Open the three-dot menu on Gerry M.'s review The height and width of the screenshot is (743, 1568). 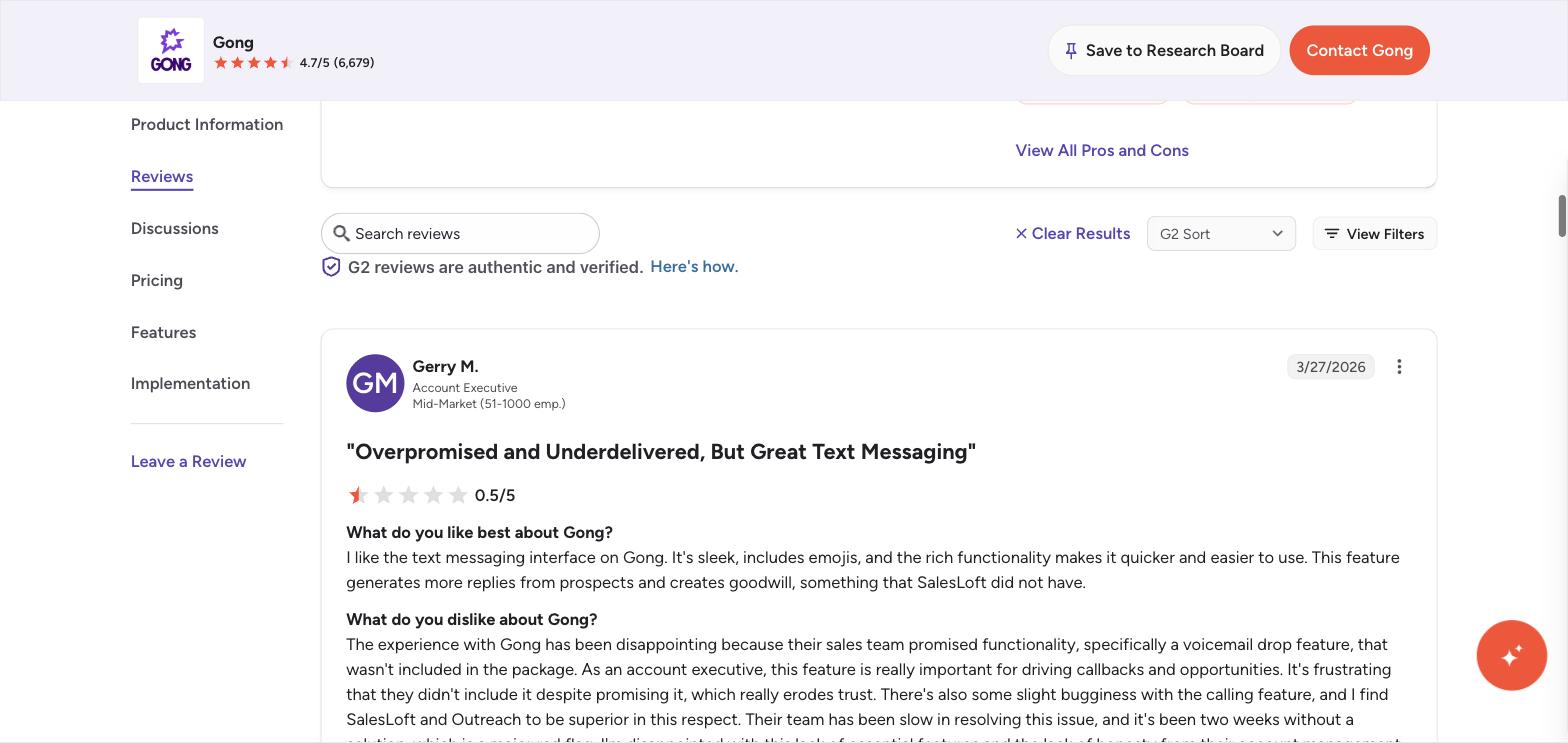[1399, 367]
